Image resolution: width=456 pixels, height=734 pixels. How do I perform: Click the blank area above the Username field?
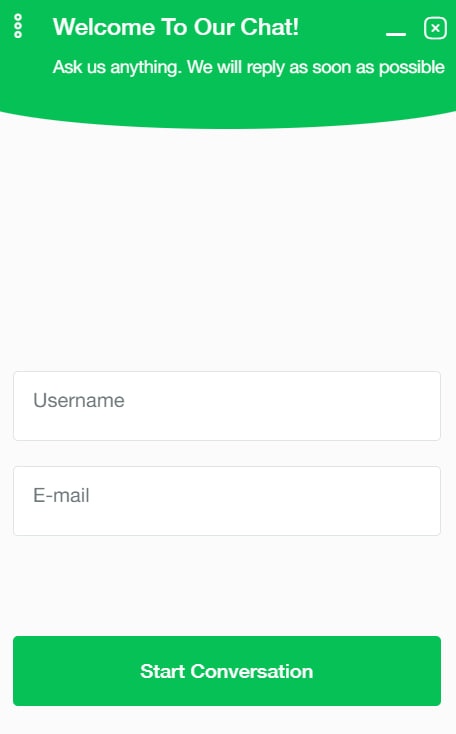pyautogui.click(x=227, y=248)
